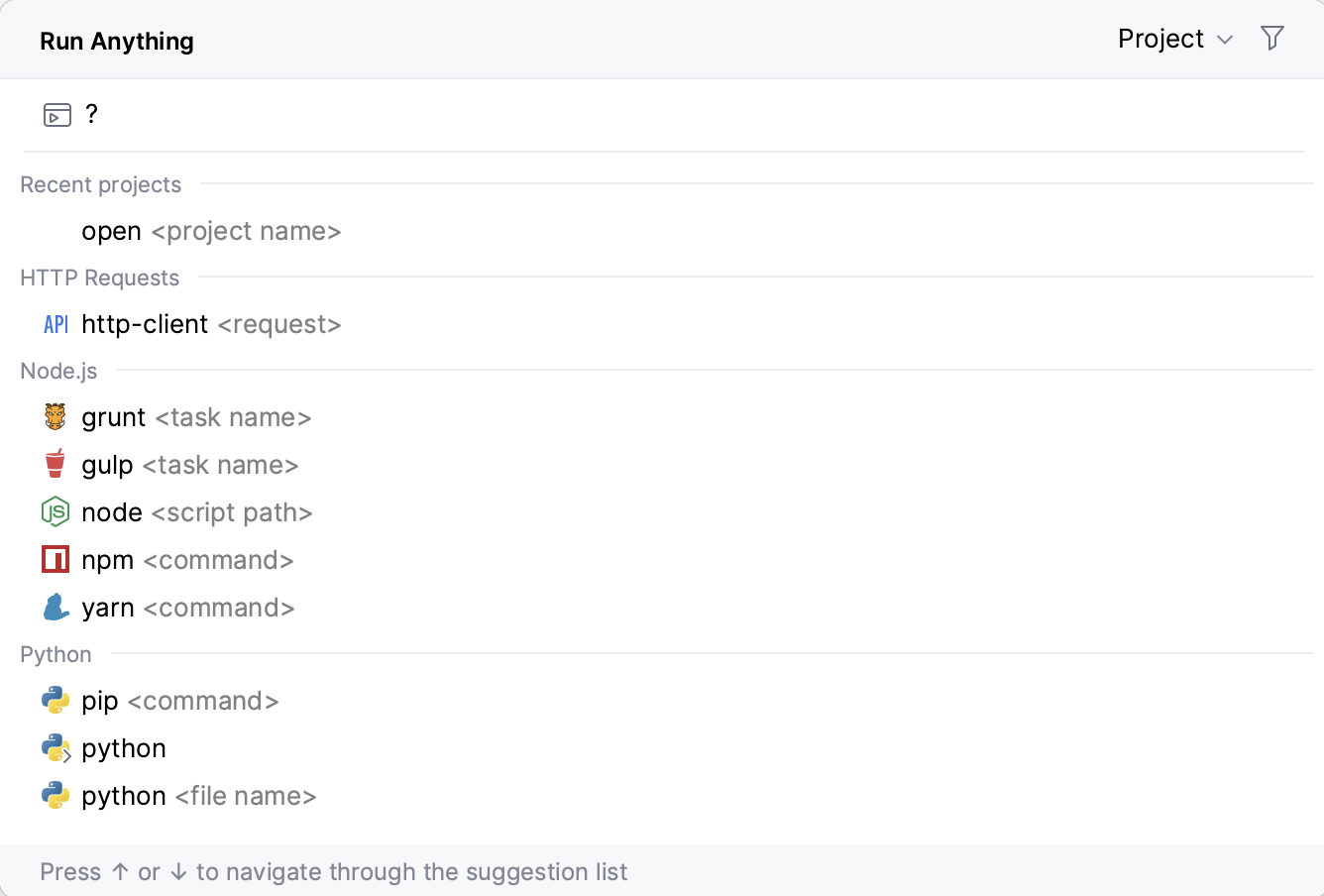Select the python console icon

(x=56, y=747)
